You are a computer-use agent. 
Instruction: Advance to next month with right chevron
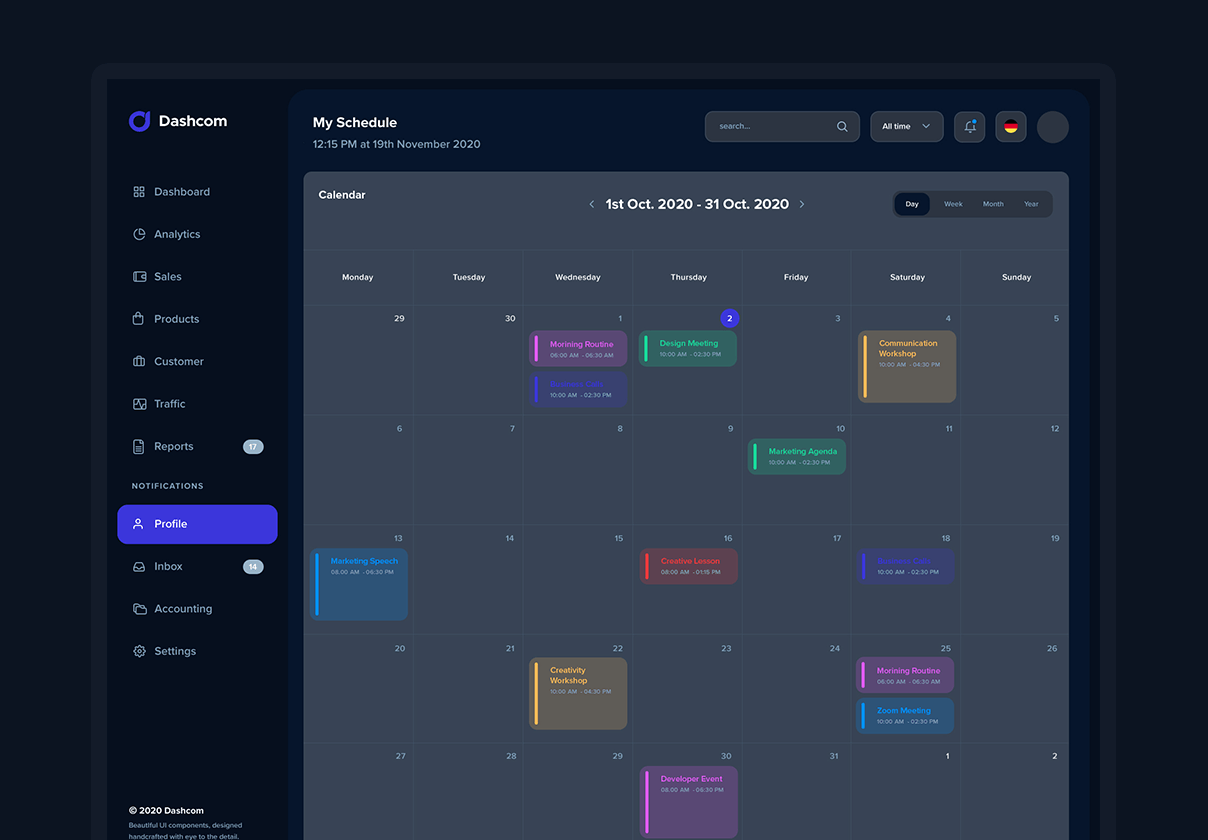[x=802, y=204]
